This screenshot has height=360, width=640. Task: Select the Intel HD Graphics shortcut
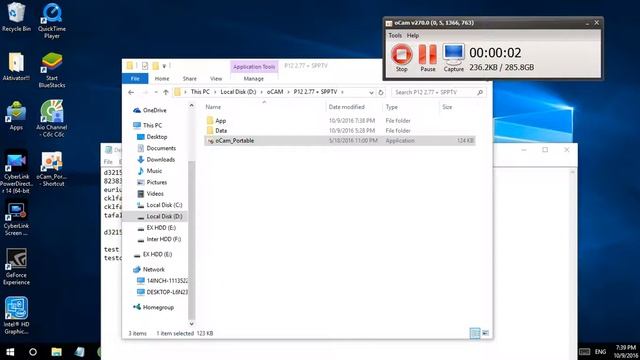16,316
